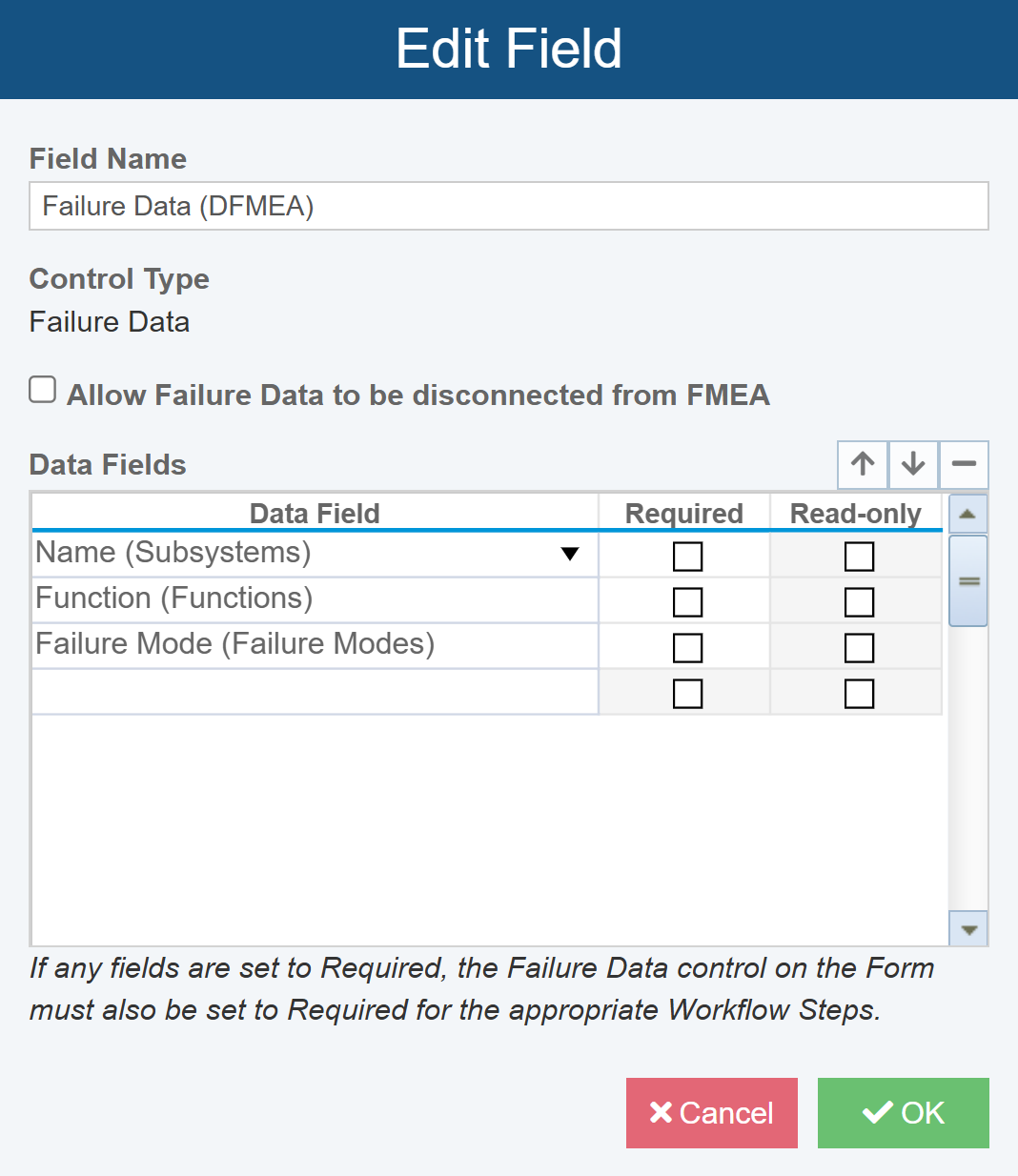The height and width of the screenshot is (1176, 1018).
Task: Select the Failure Mode (Failure Modes) cell
Action: click(315, 645)
